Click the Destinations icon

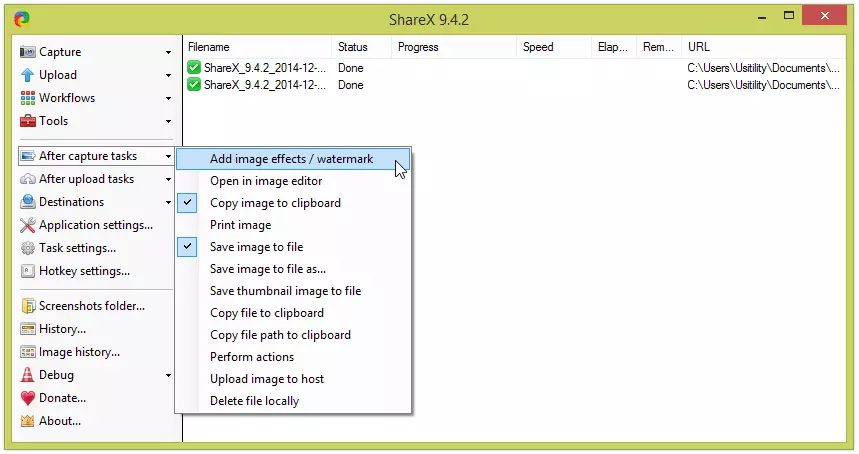coord(27,202)
